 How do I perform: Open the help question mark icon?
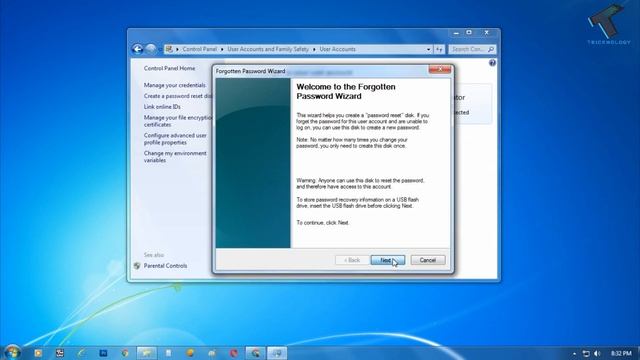[x=492, y=62]
